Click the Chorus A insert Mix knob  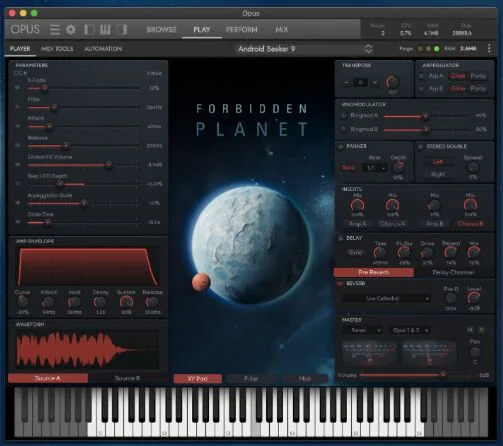(392, 205)
